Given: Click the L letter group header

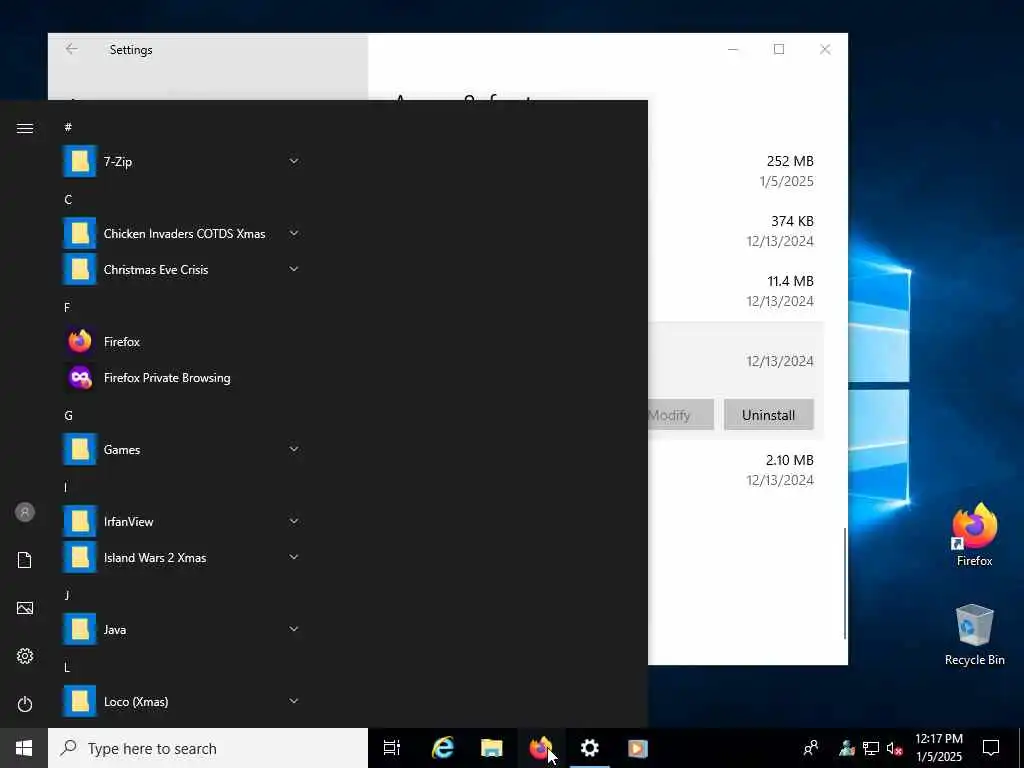Looking at the screenshot, I should pyautogui.click(x=67, y=667).
